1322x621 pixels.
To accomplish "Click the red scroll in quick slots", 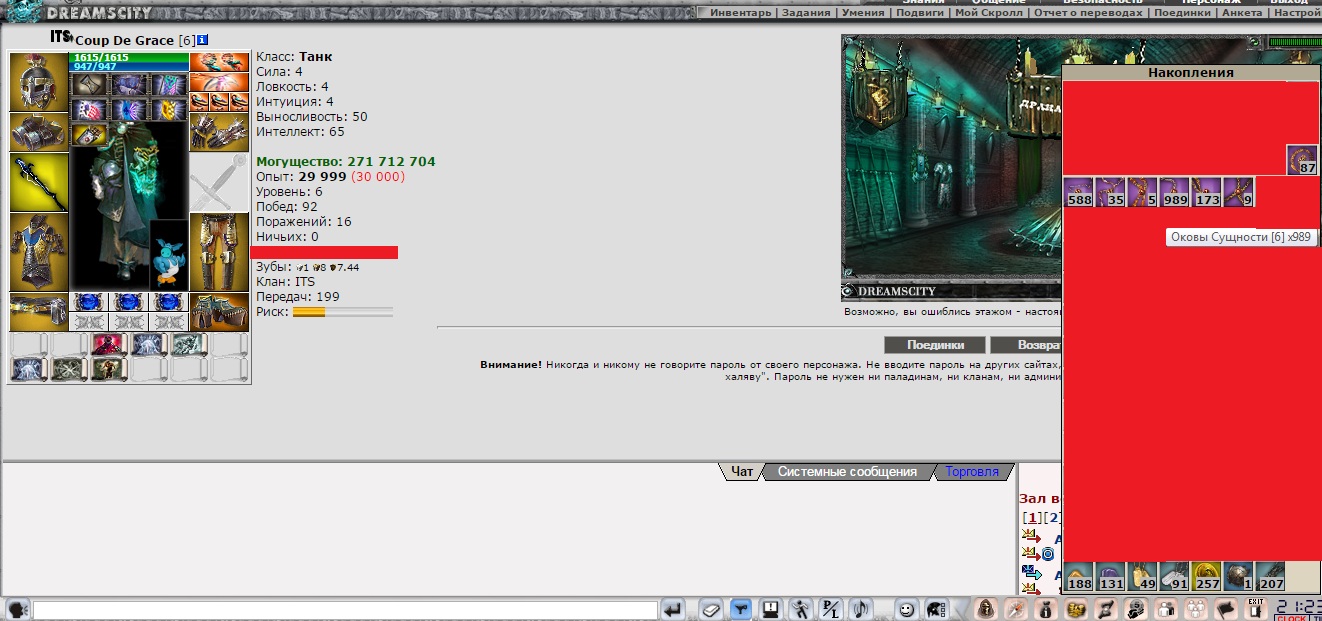I will [108, 345].
